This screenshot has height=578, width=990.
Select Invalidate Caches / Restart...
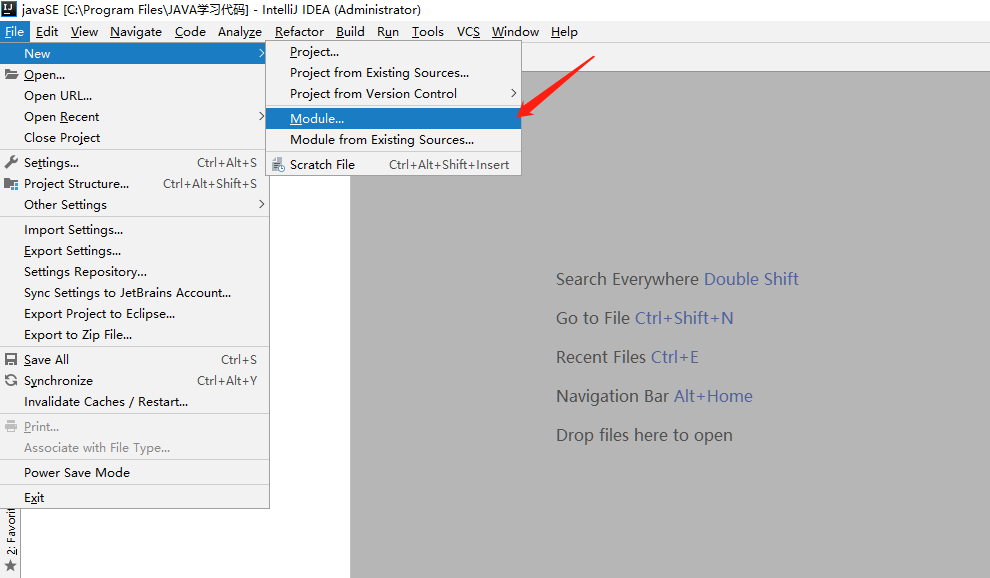134,402
